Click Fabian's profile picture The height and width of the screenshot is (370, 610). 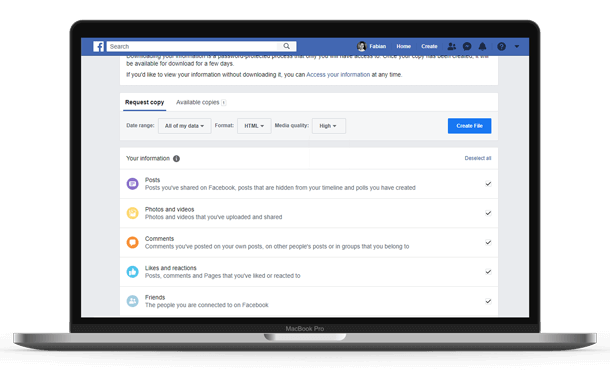(361, 46)
